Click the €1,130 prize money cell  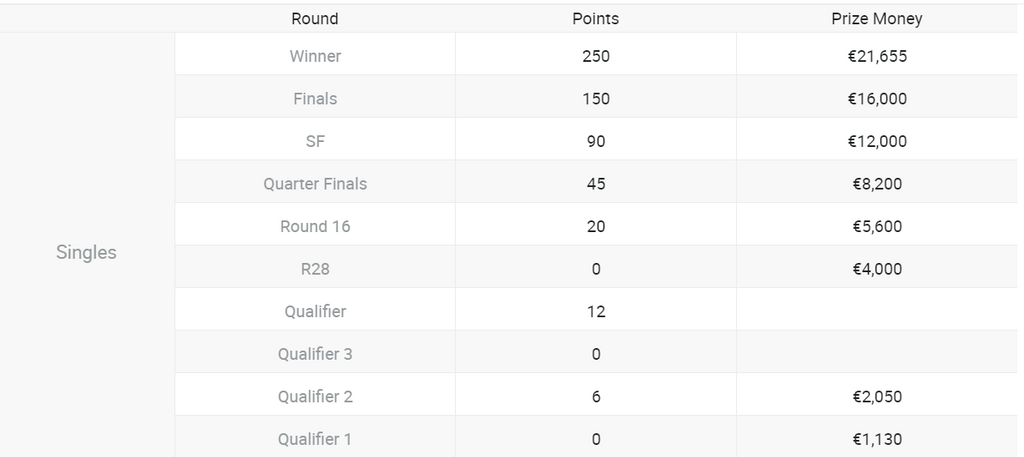[876, 439]
